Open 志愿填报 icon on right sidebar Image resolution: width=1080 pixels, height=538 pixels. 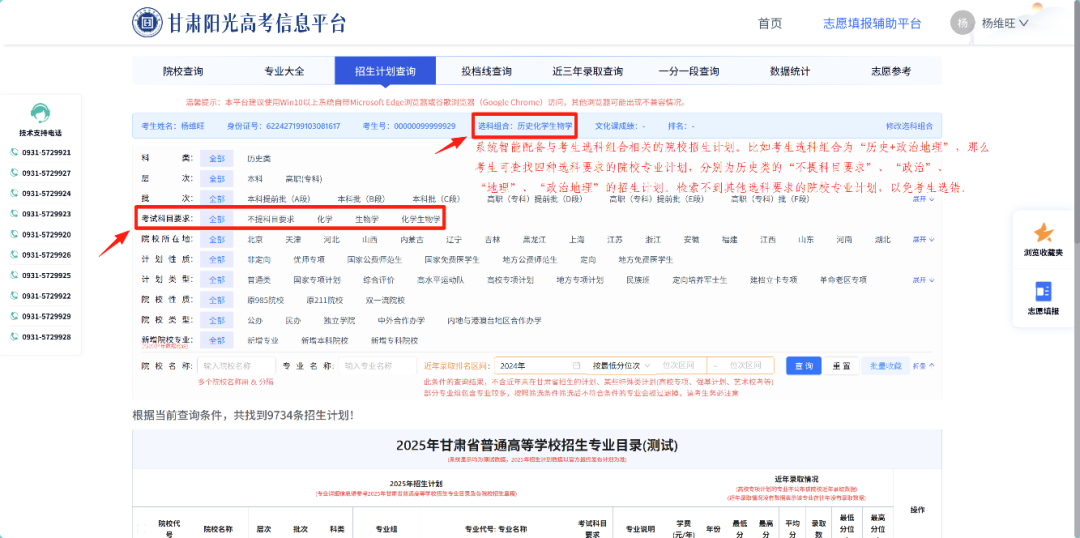pyautogui.click(x=1043, y=291)
